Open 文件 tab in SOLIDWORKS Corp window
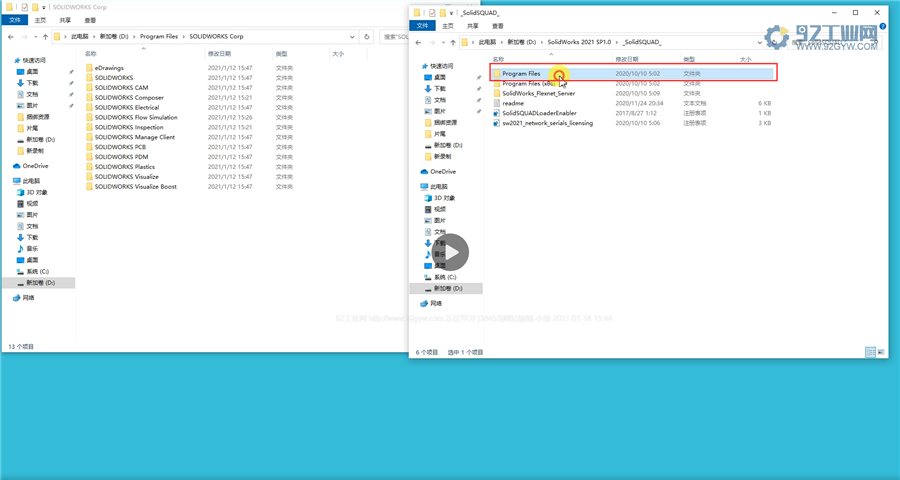The image size is (900, 480). pyautogui.click(x=15, y=20)
